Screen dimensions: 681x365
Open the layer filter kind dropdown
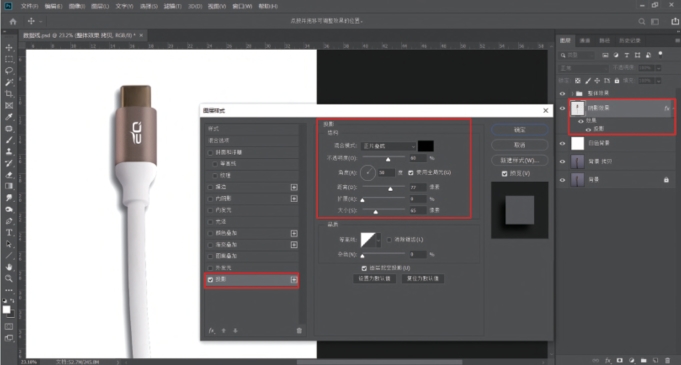576,55
